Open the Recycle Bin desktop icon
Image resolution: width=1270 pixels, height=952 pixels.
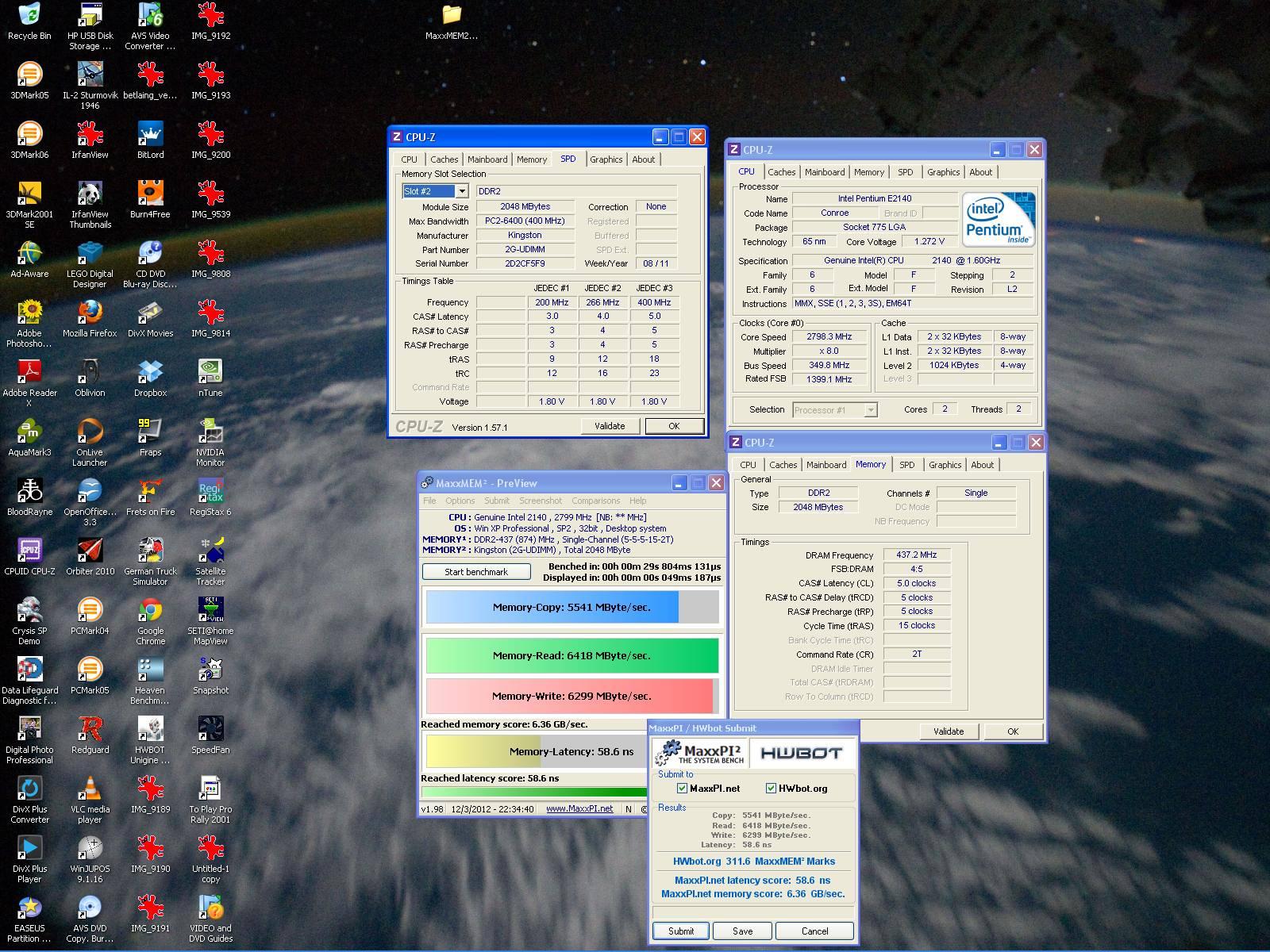pyautogui.click(x=29, y=21)
